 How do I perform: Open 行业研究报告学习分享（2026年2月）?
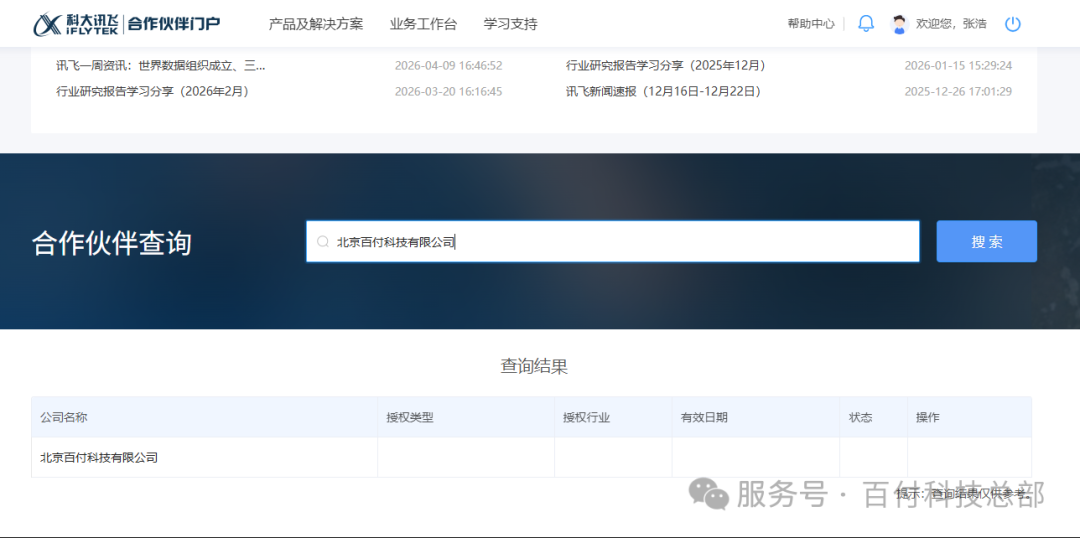[152, 91]
